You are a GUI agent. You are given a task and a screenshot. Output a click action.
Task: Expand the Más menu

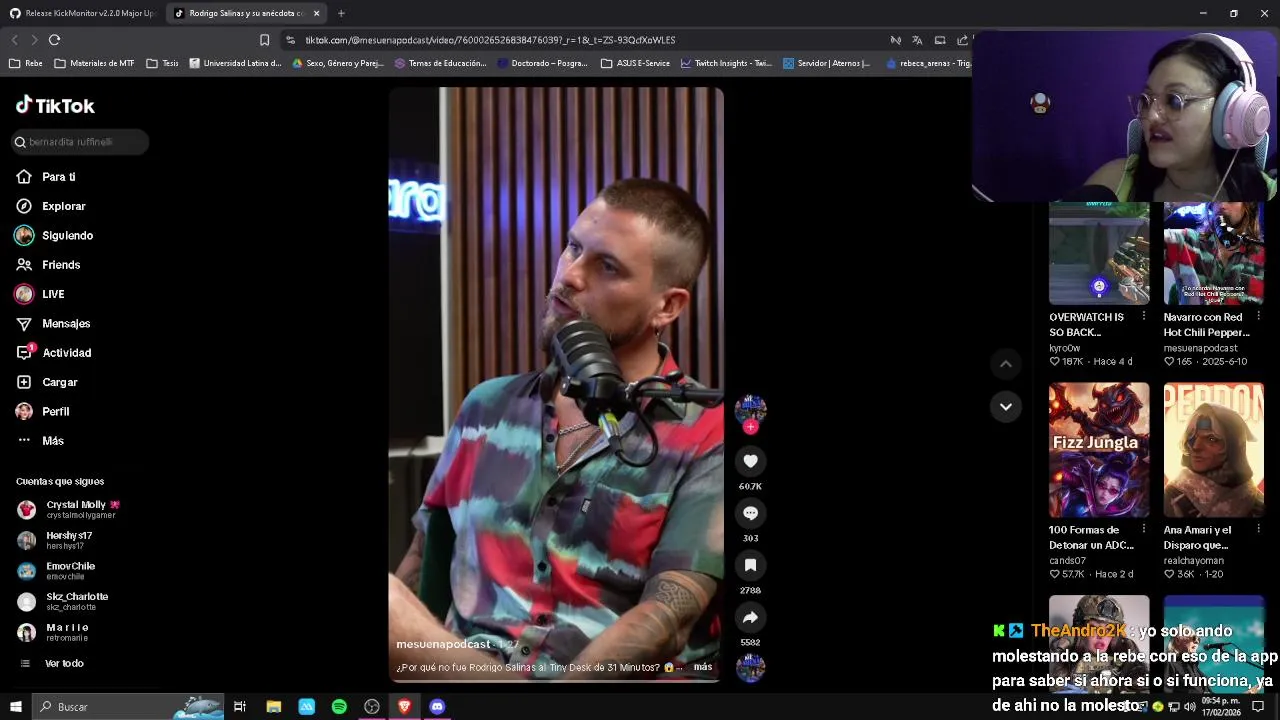(40, 441)
